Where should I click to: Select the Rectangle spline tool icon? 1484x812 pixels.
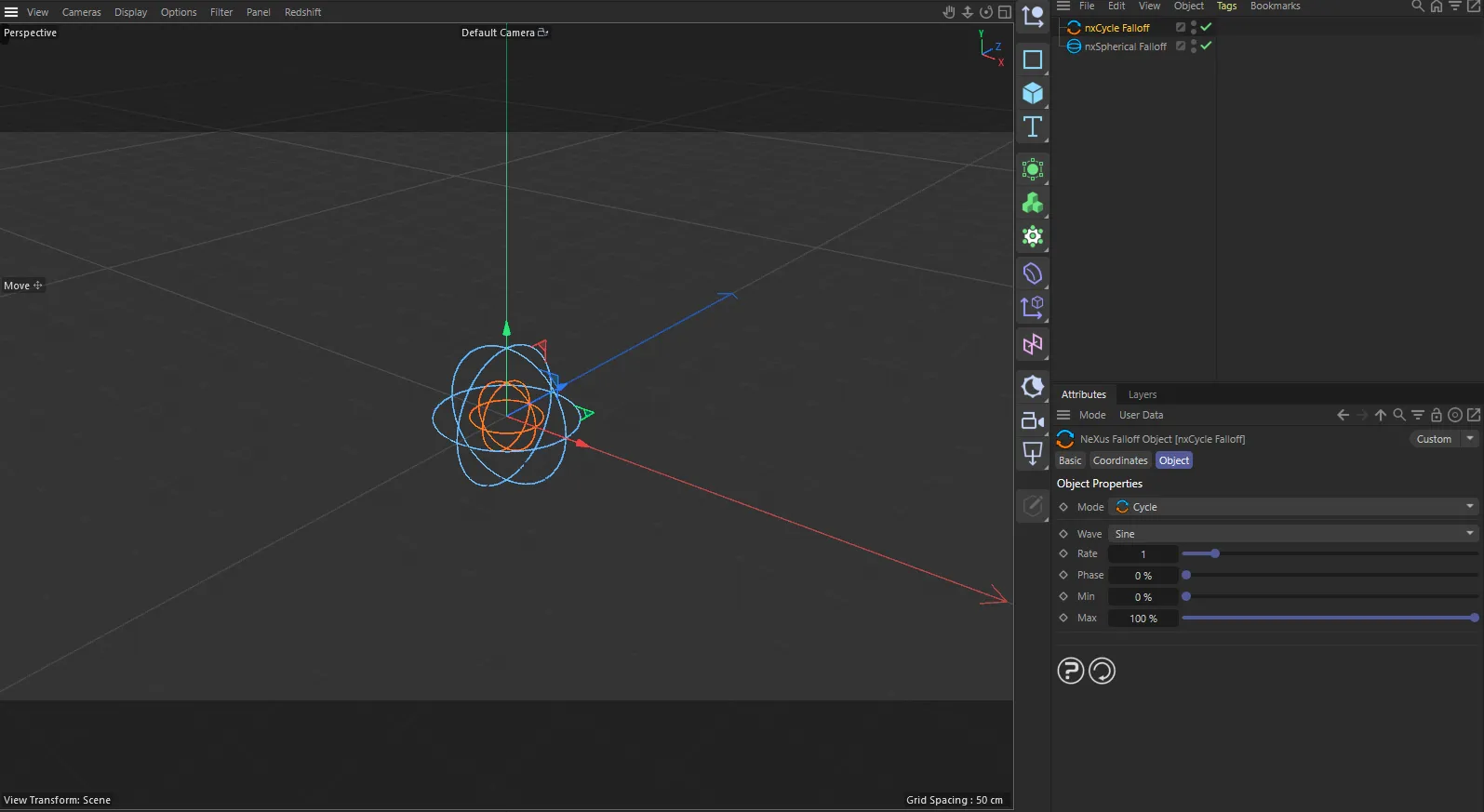click(x=1033, y=60)
